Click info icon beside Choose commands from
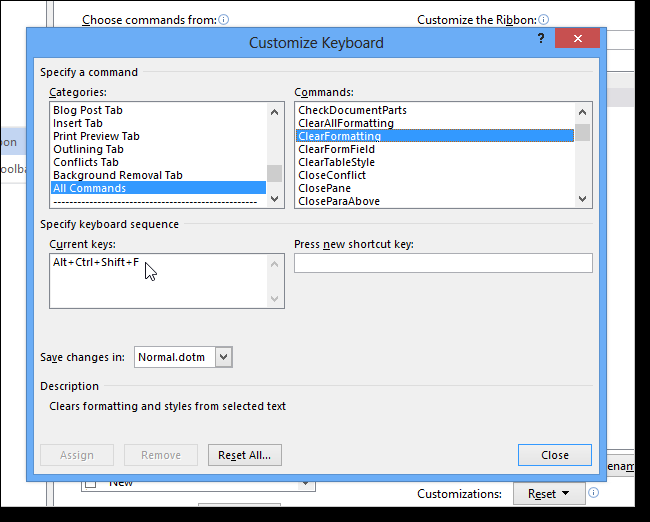Viewport: 650px width, 522px height. point(224,19)
